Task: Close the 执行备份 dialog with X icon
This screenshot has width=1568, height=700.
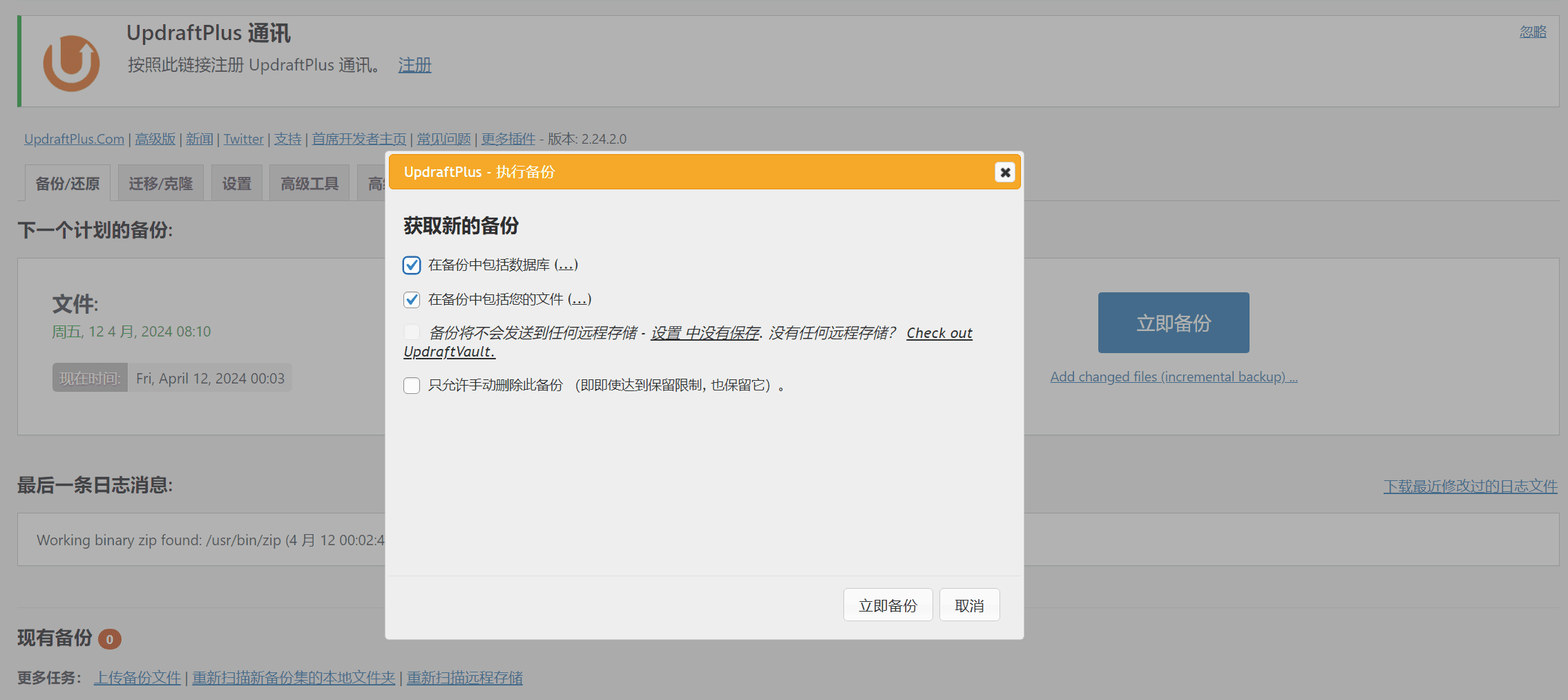Action: coord(1004,172)
